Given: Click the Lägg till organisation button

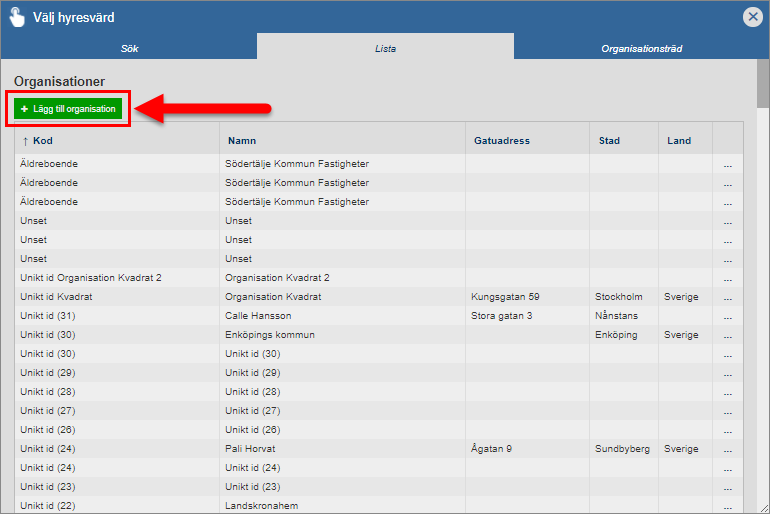Looking at the screenshot, I should coord(68,109).
